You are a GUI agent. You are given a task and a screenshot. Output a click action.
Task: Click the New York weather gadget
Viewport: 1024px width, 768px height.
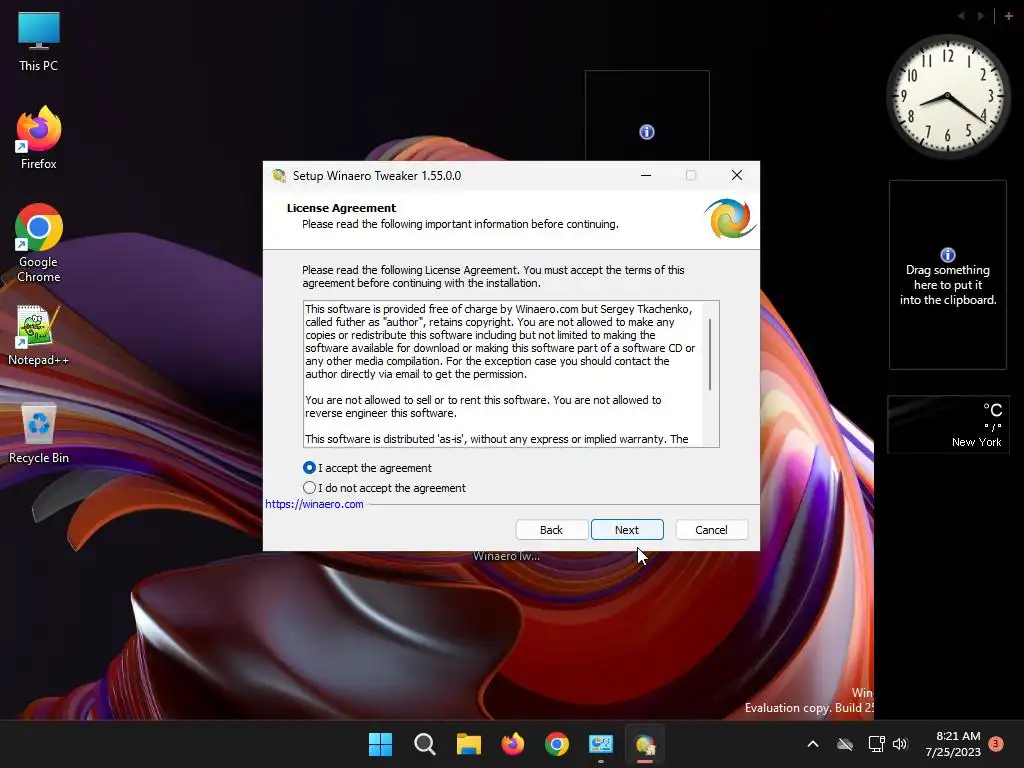pyautogui.click(x=948, y=424)
